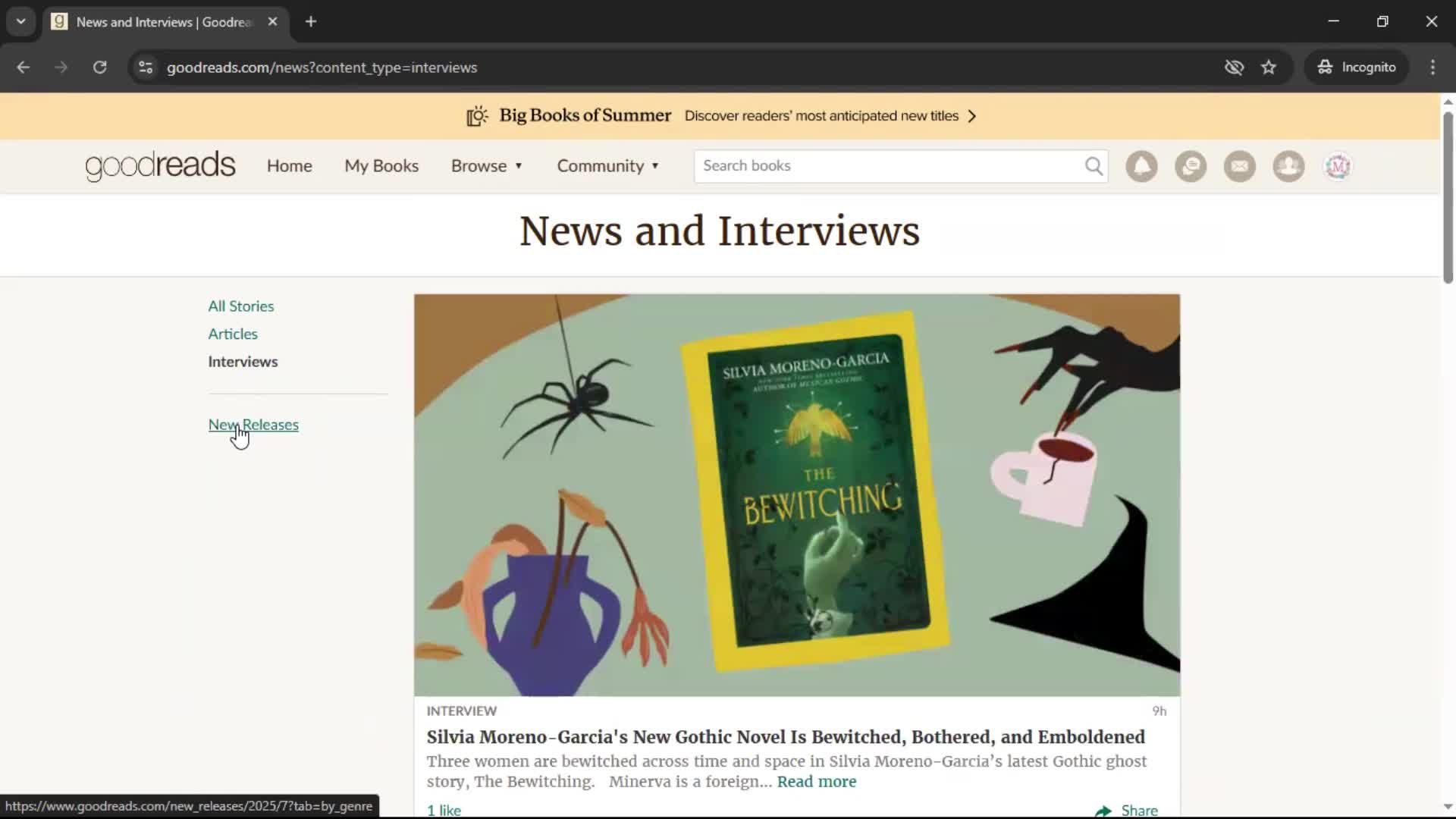The image size is (1456, 819).
Task: Open the Incognito indicator
Action: pyautogui.click(x=1356, y=67)
